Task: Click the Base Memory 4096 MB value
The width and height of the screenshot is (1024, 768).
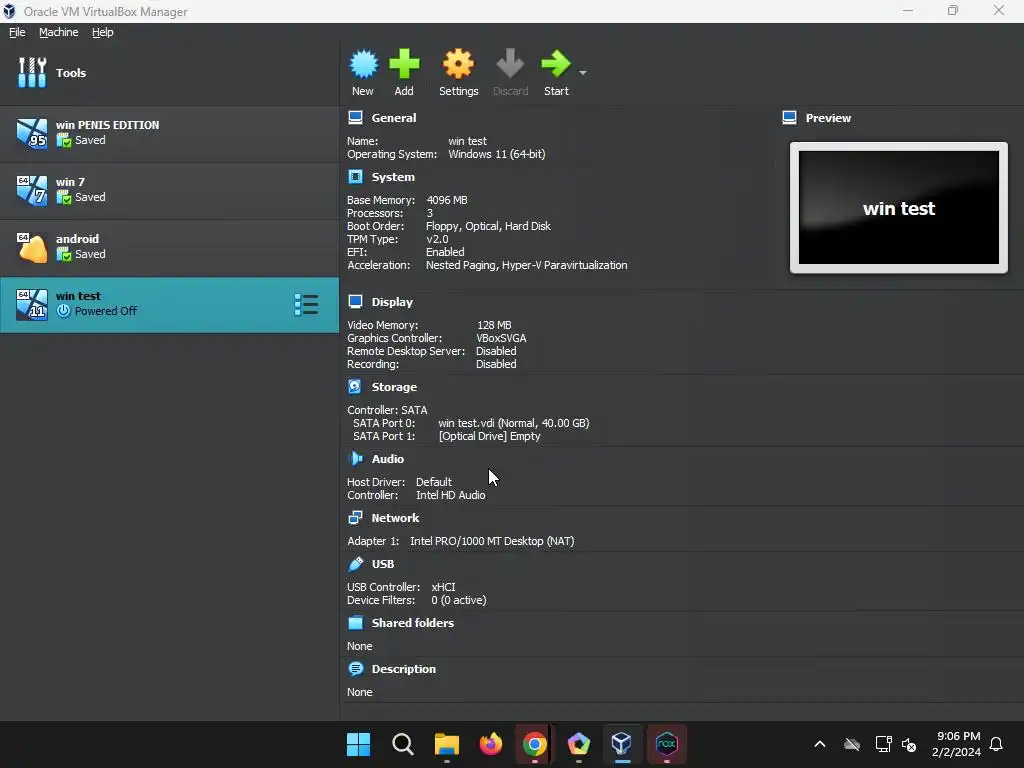Action: [x=447, y=200]
